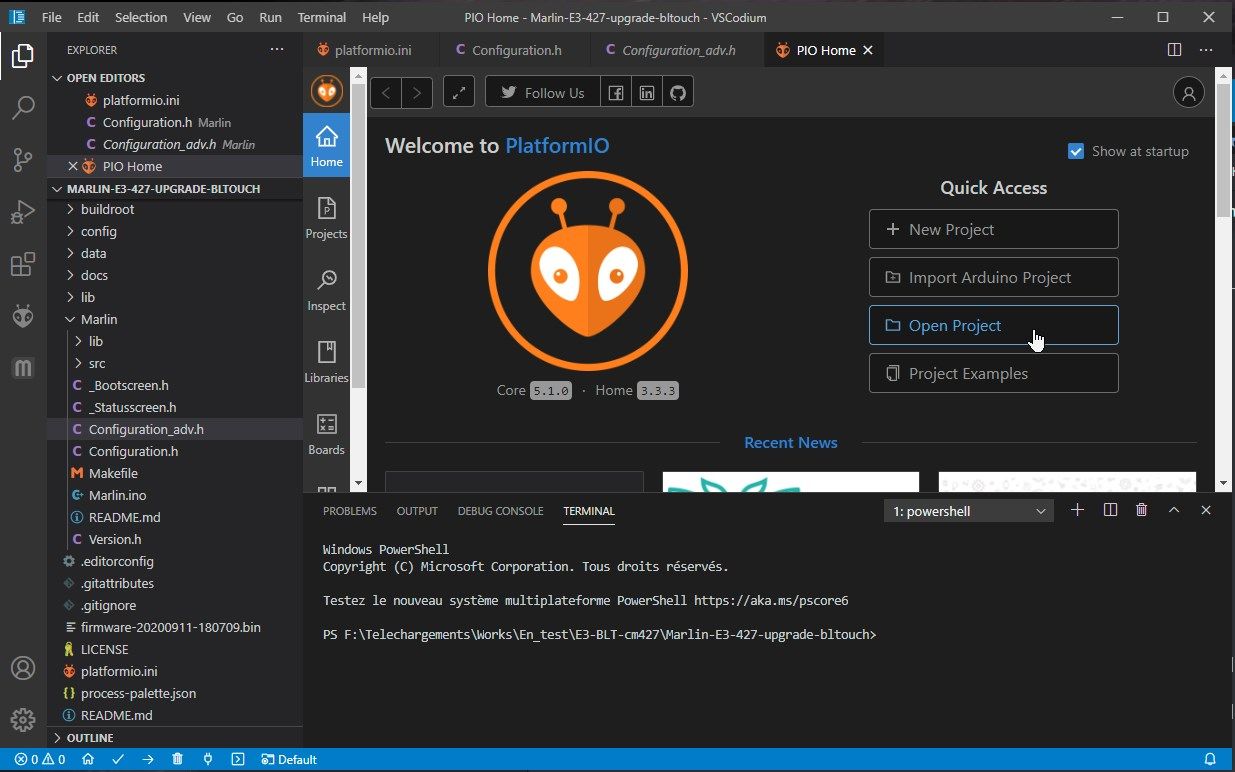The height and width of the screenshot is (772, 1235).
Task: Open the Terminal menu
Action: (x=322, y=17)
